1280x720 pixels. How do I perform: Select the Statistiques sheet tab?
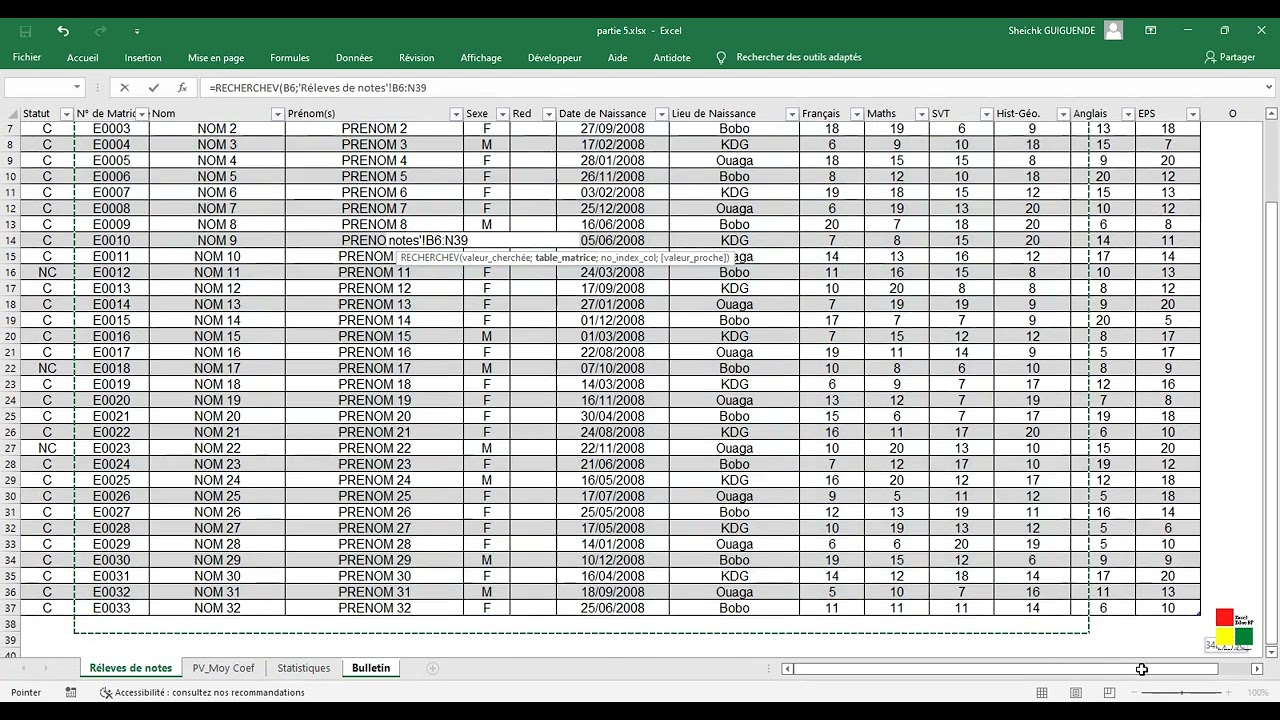tap(303, 668)
